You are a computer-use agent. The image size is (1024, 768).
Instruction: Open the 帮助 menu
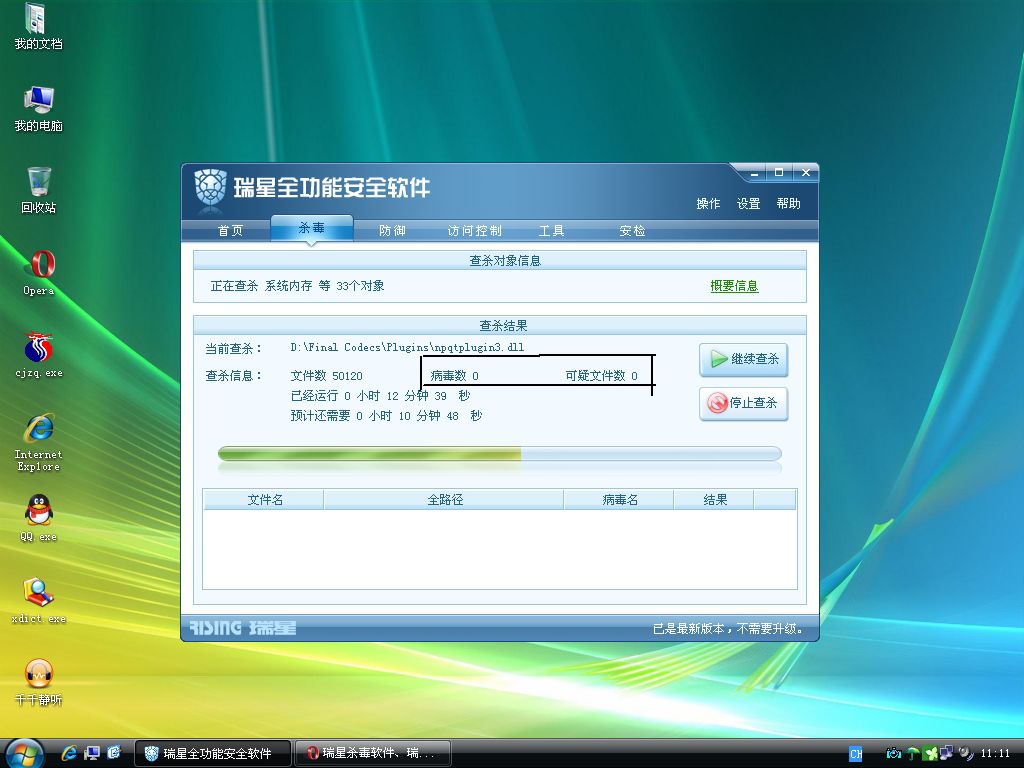point(788,204)
